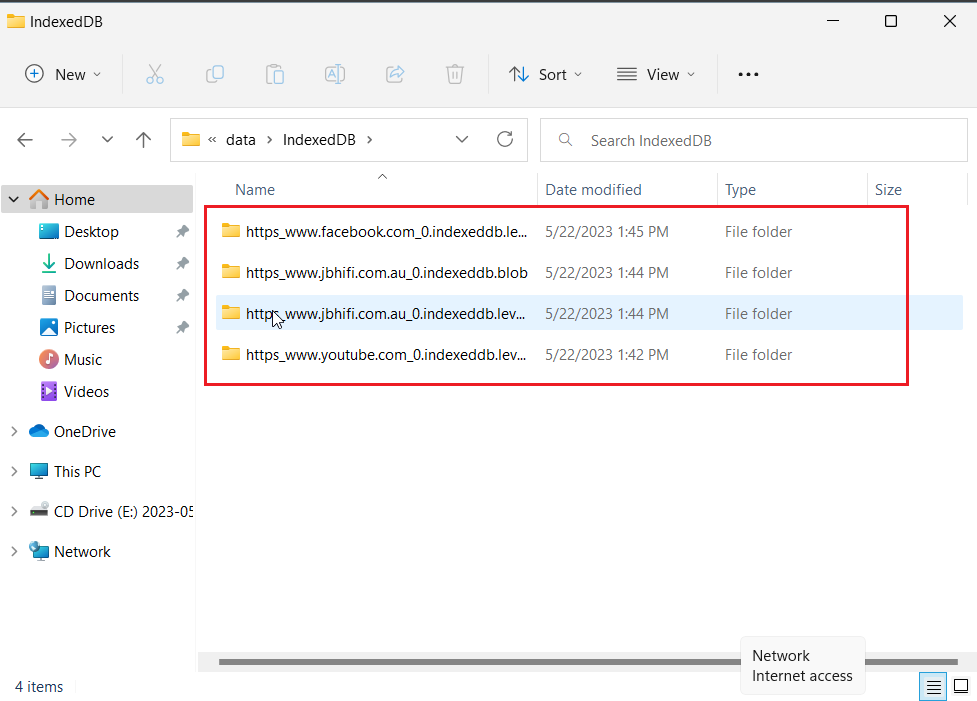The height and width of the screenshot is (701, 977).
Task: Open the Sort dropdown menu
Action: click(545, 74)
